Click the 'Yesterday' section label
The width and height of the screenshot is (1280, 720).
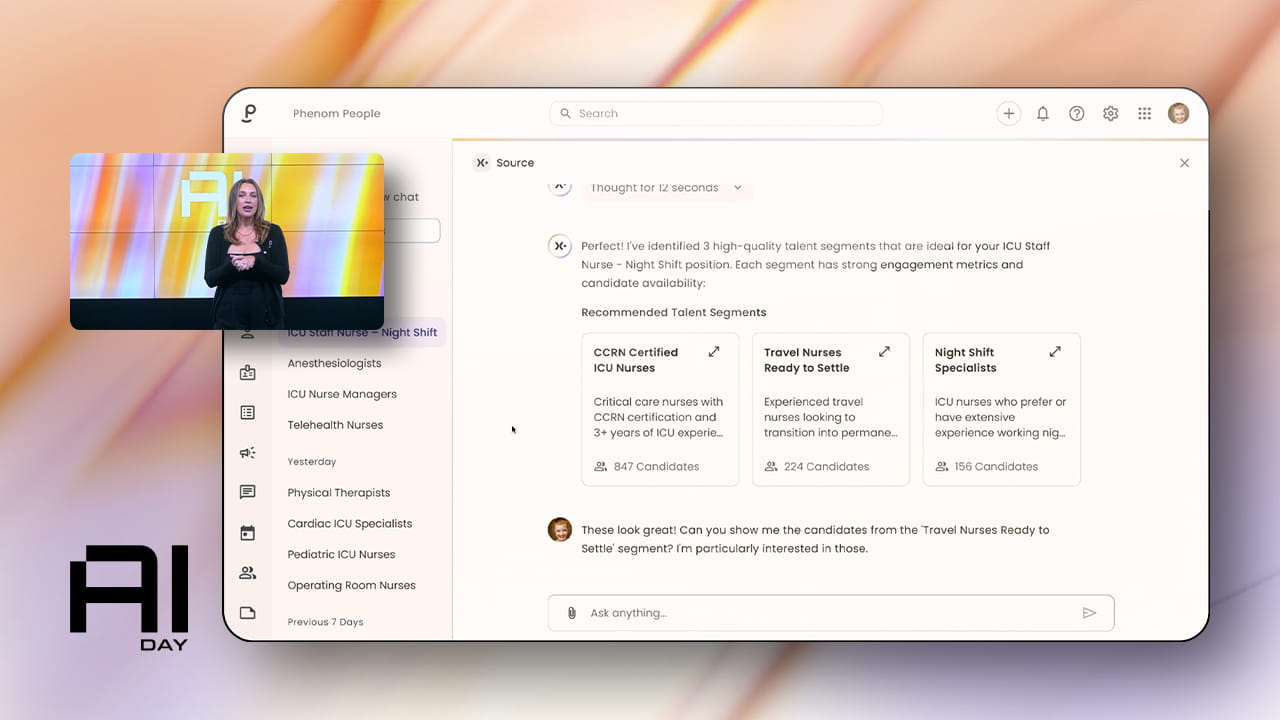tap(312, 462)
